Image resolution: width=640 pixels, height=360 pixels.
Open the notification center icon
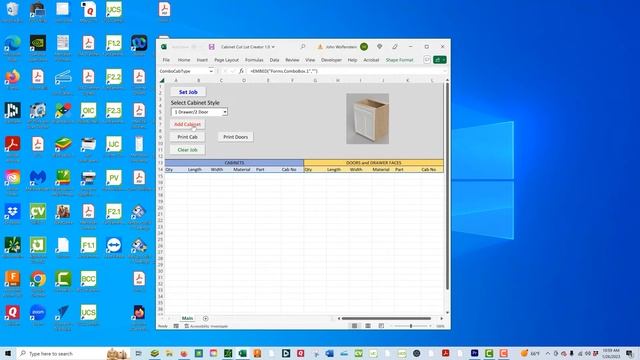point(629,353)
